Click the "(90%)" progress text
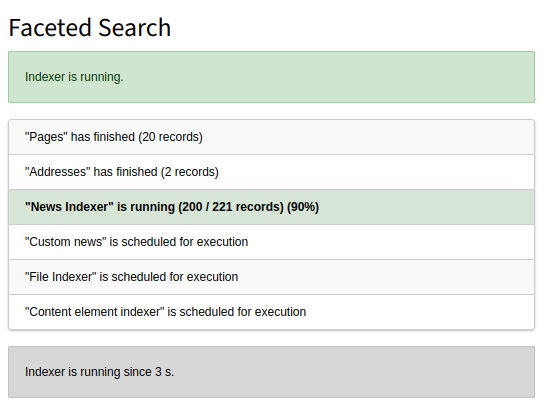Viewport: 550px width, 419px height. click(x=303, y=207)
